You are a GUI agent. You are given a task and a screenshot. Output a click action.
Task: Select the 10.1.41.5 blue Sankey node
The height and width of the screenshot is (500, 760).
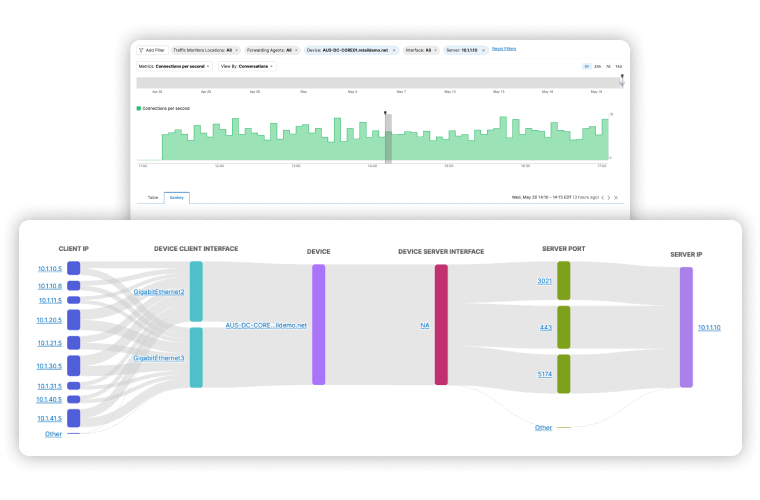[x=74, y=418]
